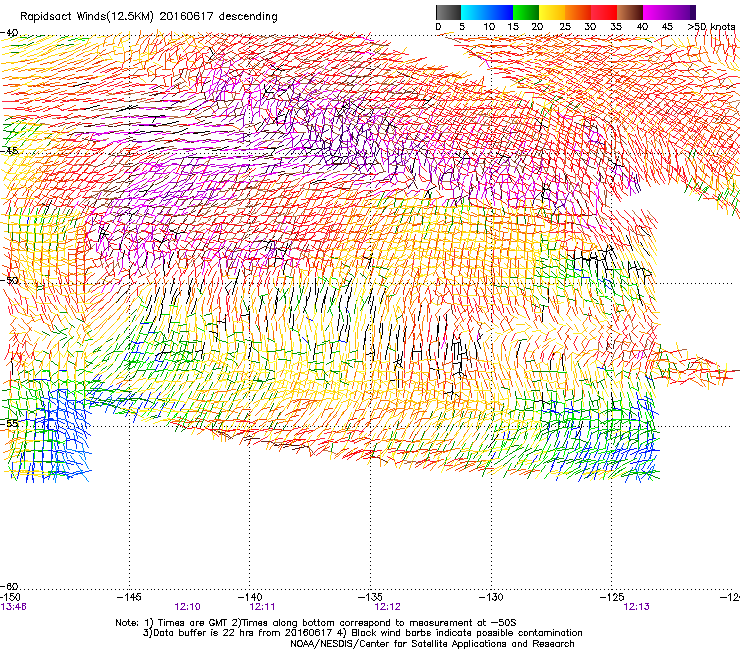Click the -45 latitude axis label
This screenshot has height=650, width=740.
click(9, 151)
